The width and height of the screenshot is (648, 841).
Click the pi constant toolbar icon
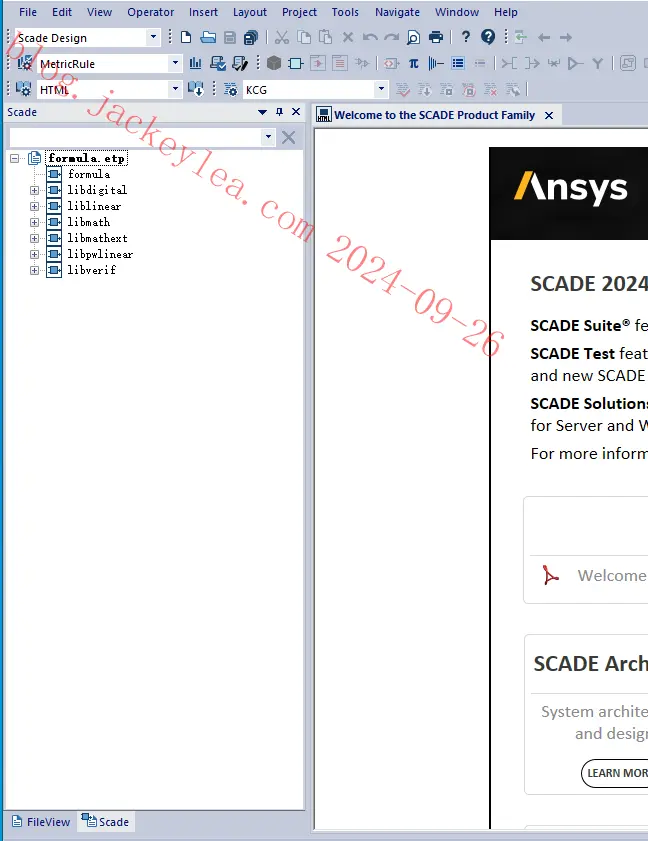click(414, 63)
